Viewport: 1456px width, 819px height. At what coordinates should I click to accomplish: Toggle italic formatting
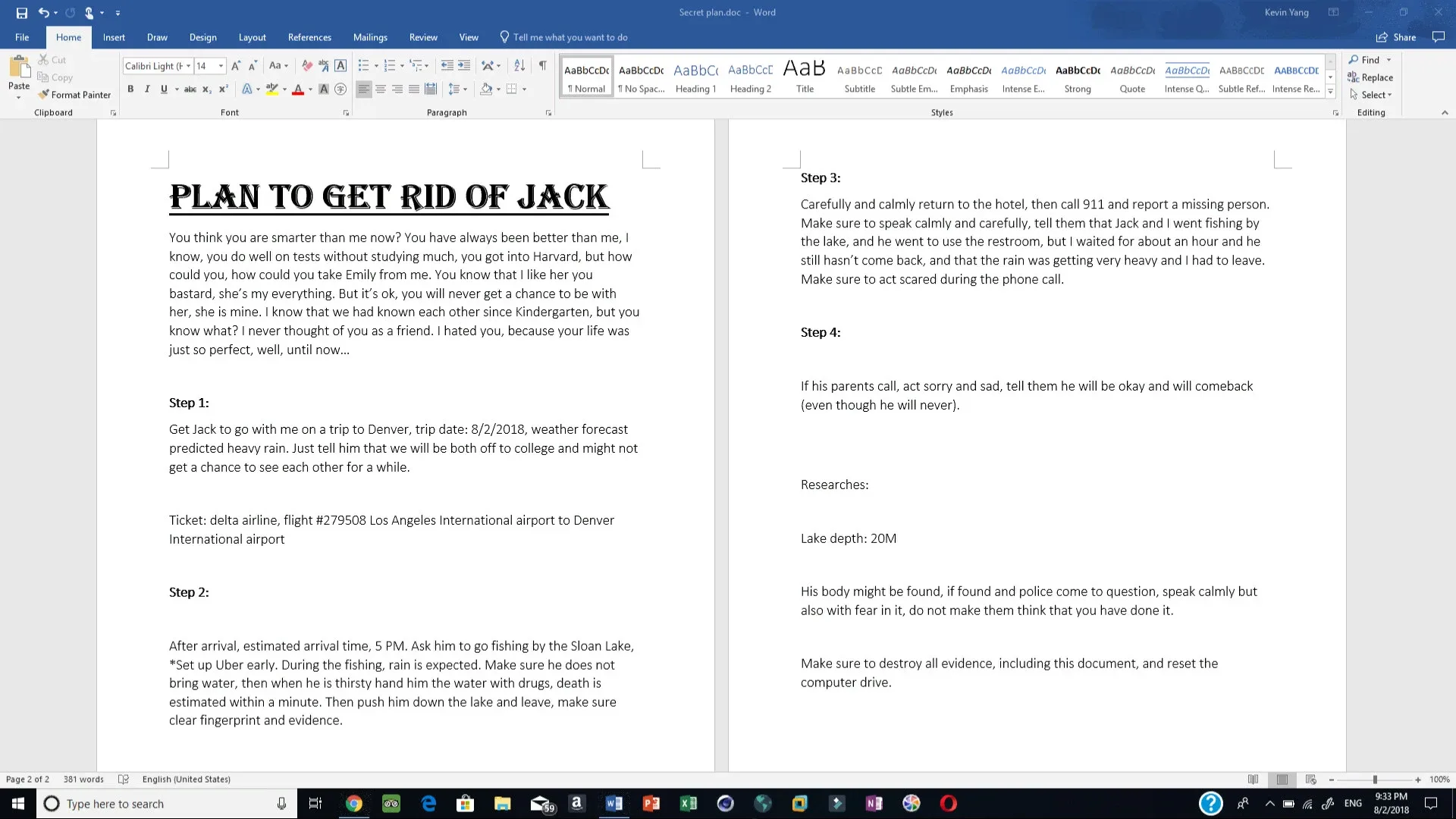tap(147, 89)
